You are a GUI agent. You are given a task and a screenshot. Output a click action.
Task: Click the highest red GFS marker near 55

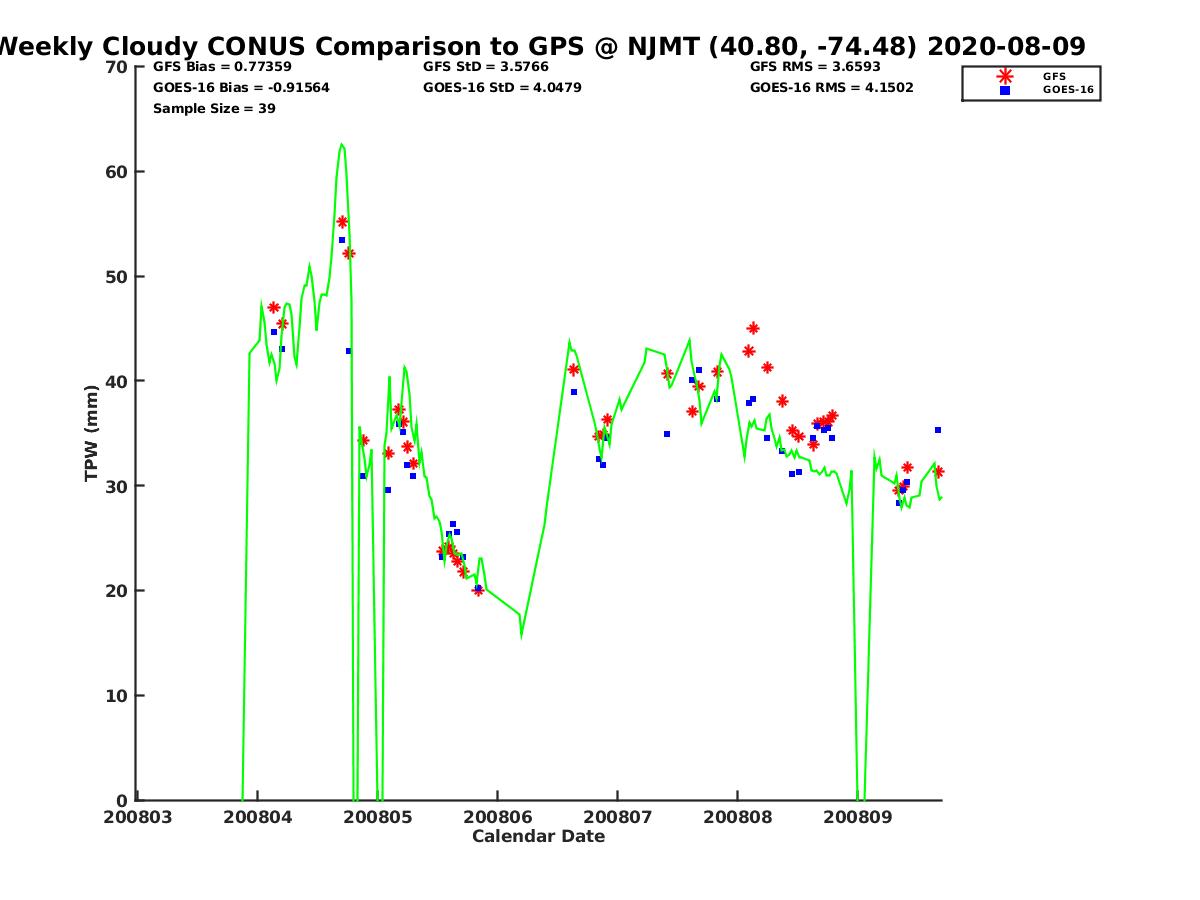pos(342,222)
